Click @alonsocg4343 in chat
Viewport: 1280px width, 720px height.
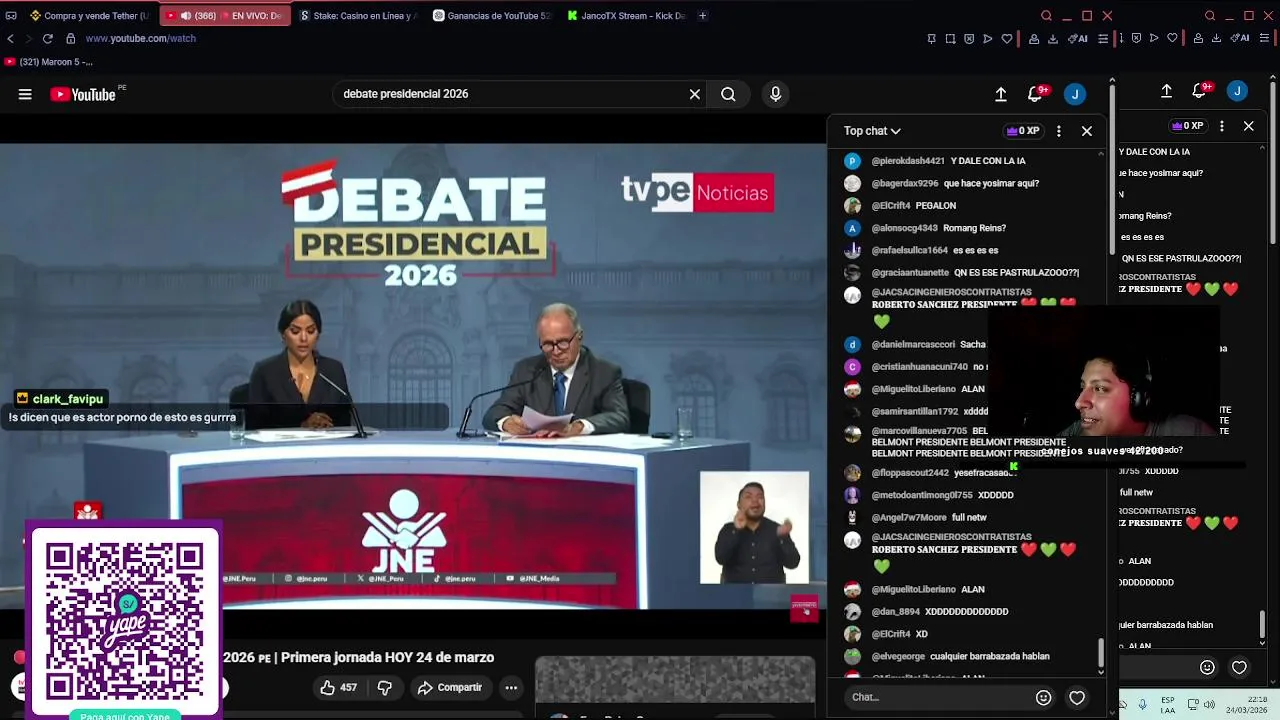pyautogui.click(x=904, y=228)
